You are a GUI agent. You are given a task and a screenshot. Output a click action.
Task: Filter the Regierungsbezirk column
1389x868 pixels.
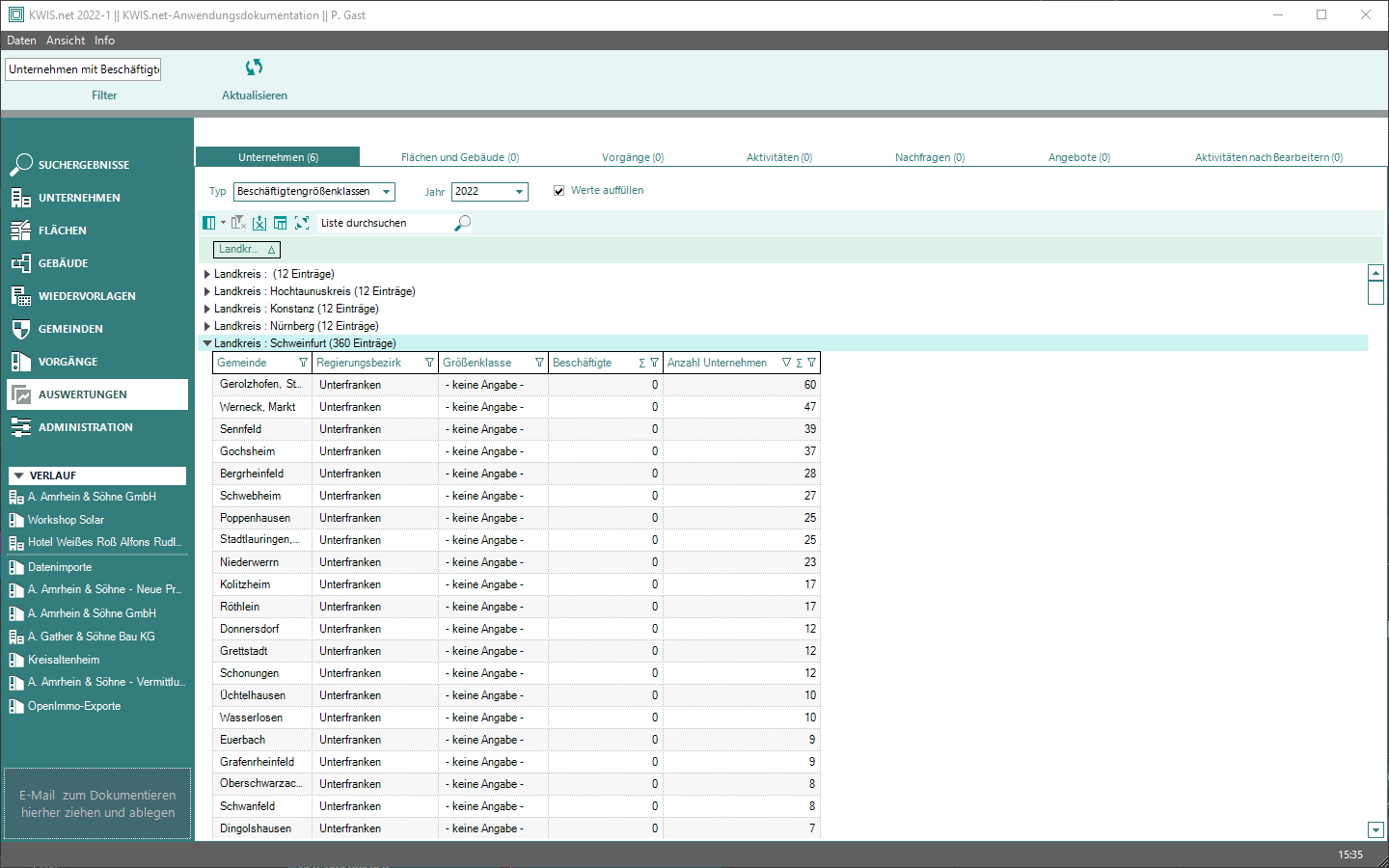[429, 363]
